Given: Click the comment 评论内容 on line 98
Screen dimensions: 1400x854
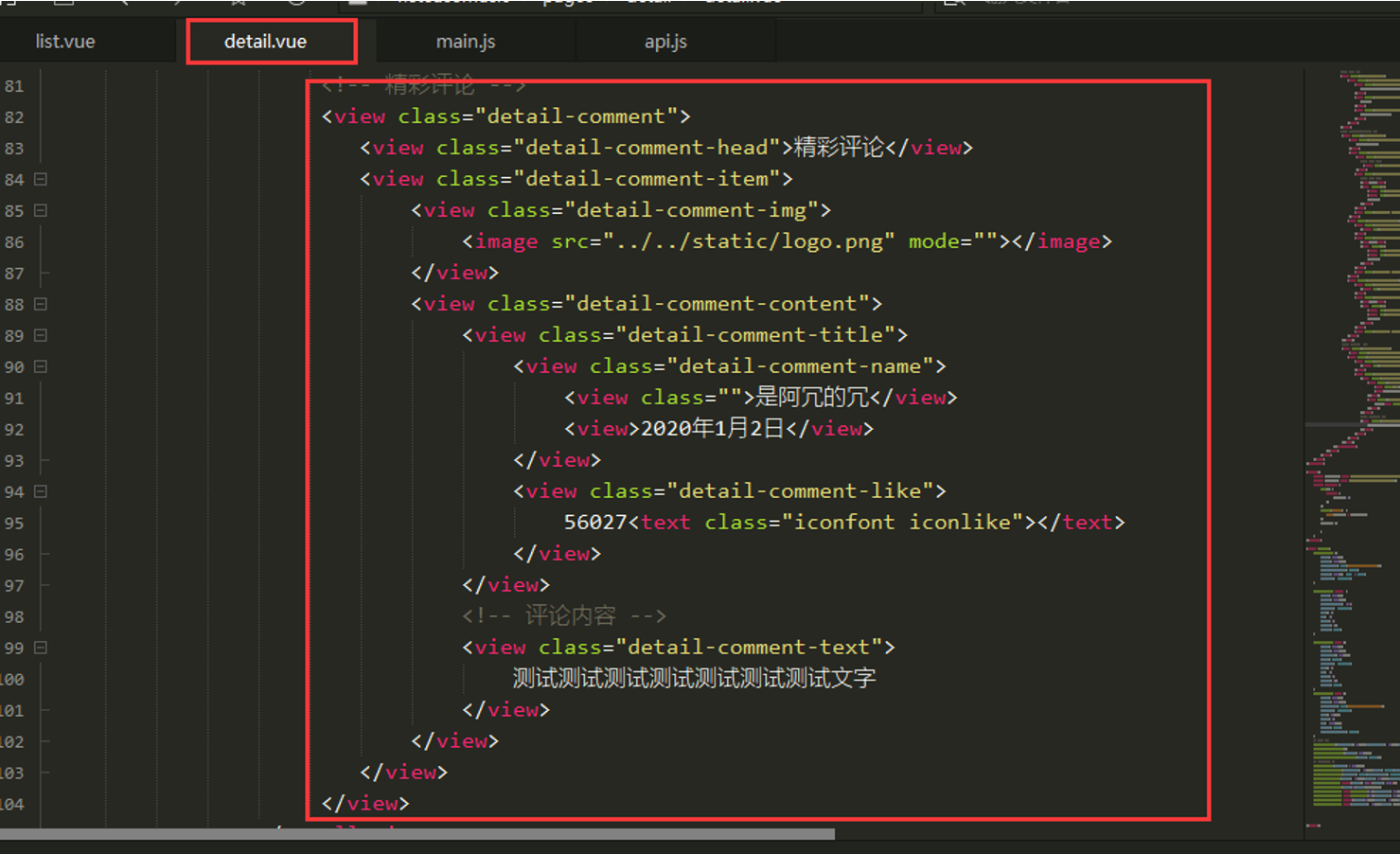Looking at the screenshot, I should tap(570, 616).
